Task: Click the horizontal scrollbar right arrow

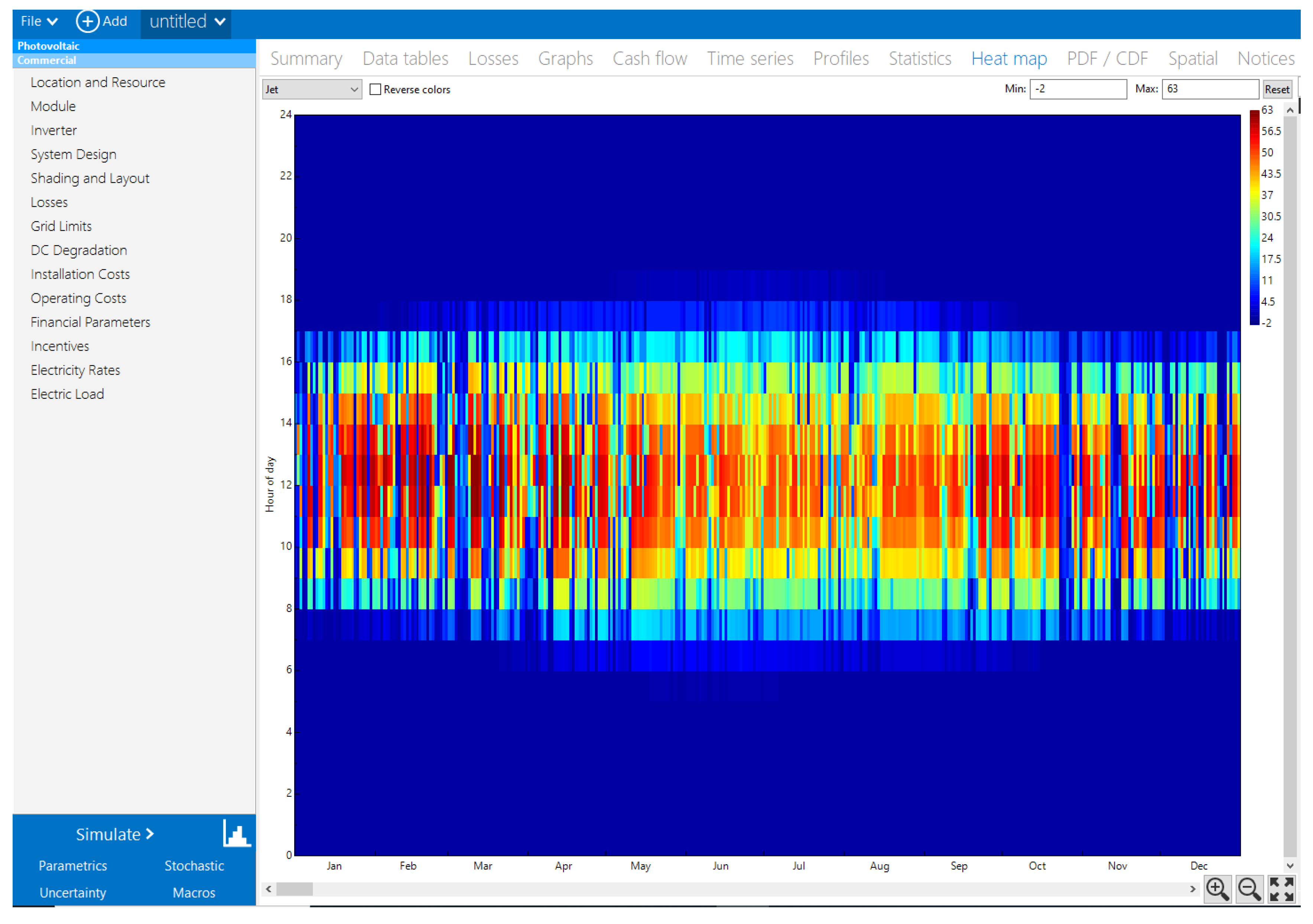Action: tap(1192, 889)
